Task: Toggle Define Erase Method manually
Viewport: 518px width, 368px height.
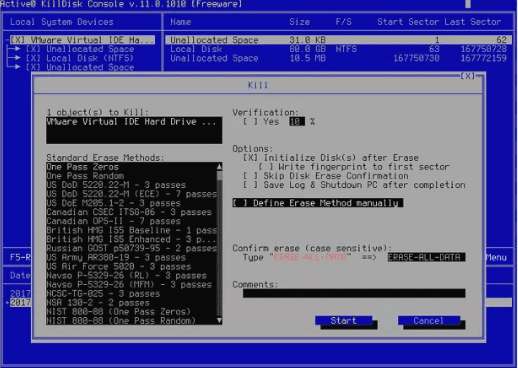Action: click(318, 203)
